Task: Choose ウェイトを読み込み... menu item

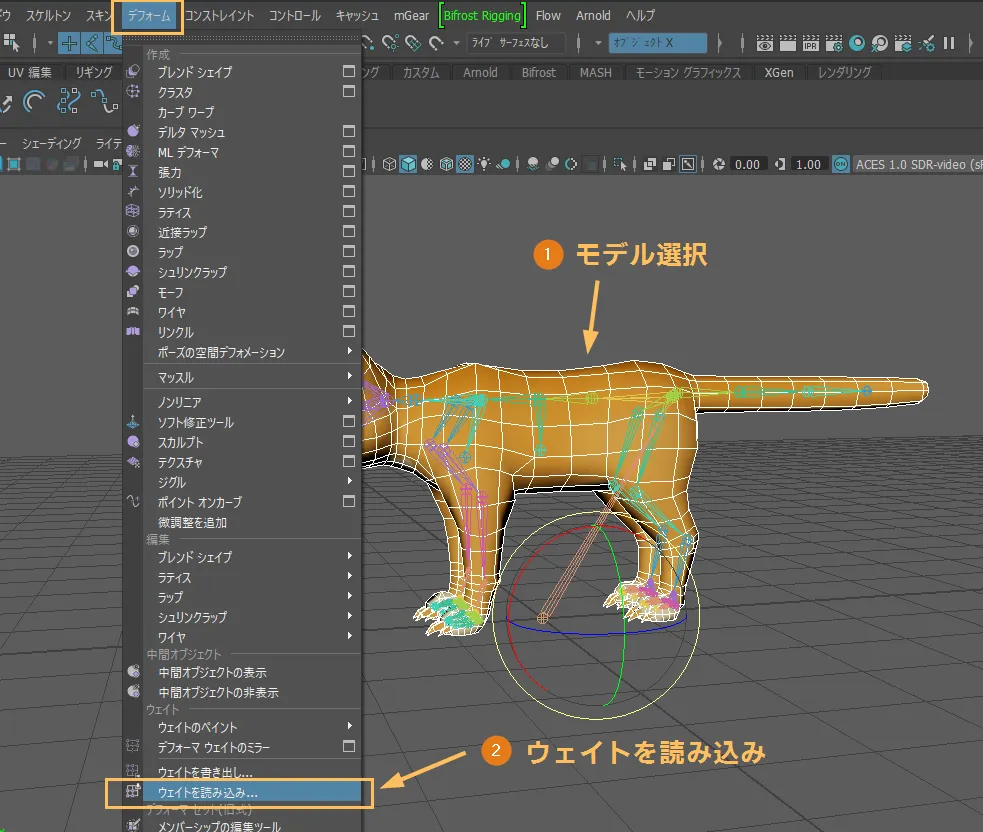Action: point(251,793)
